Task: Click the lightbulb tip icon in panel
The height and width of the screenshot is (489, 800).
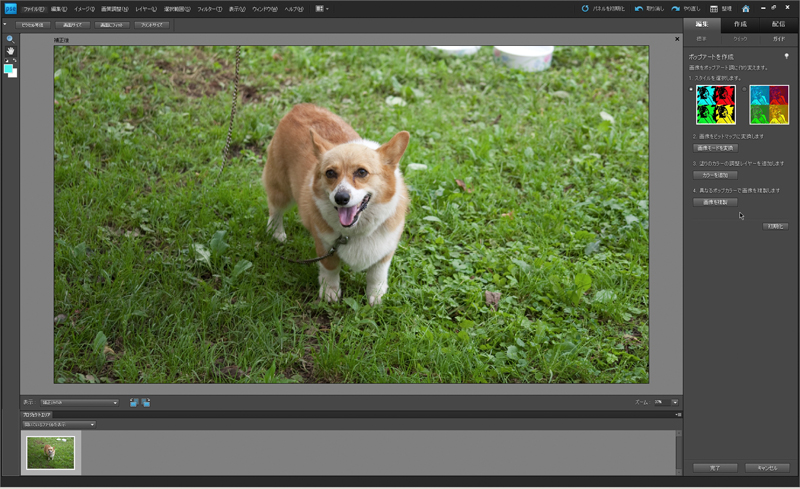Action: [786, 56]
